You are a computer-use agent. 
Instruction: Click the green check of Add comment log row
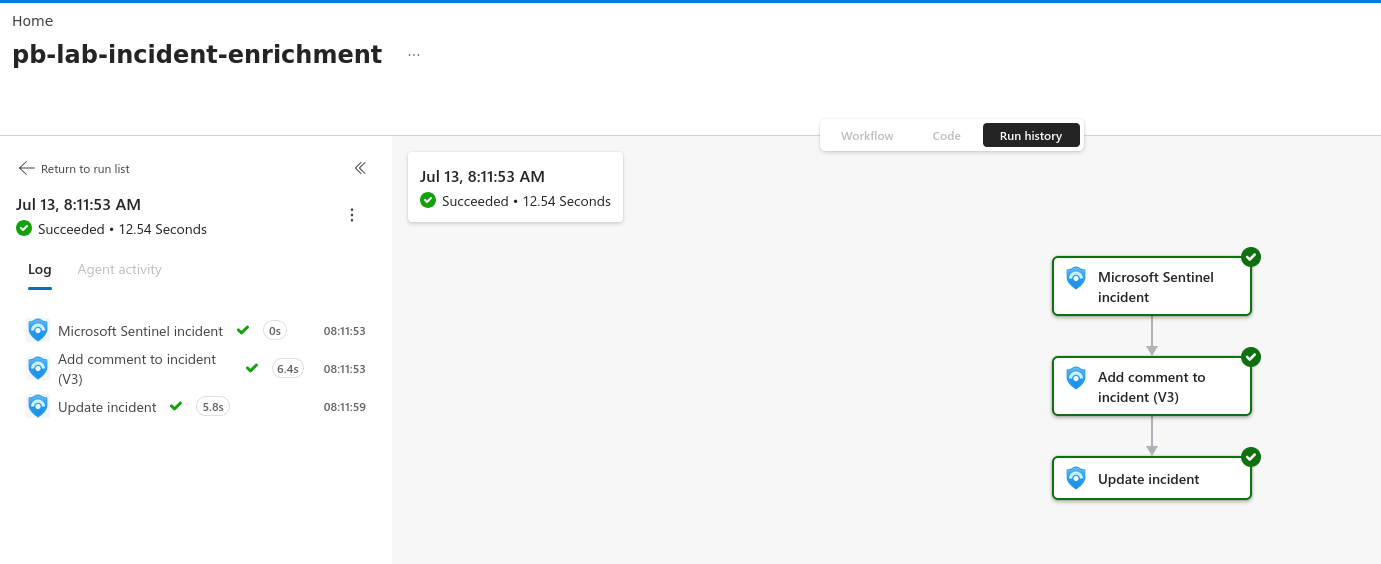[252, 368]
